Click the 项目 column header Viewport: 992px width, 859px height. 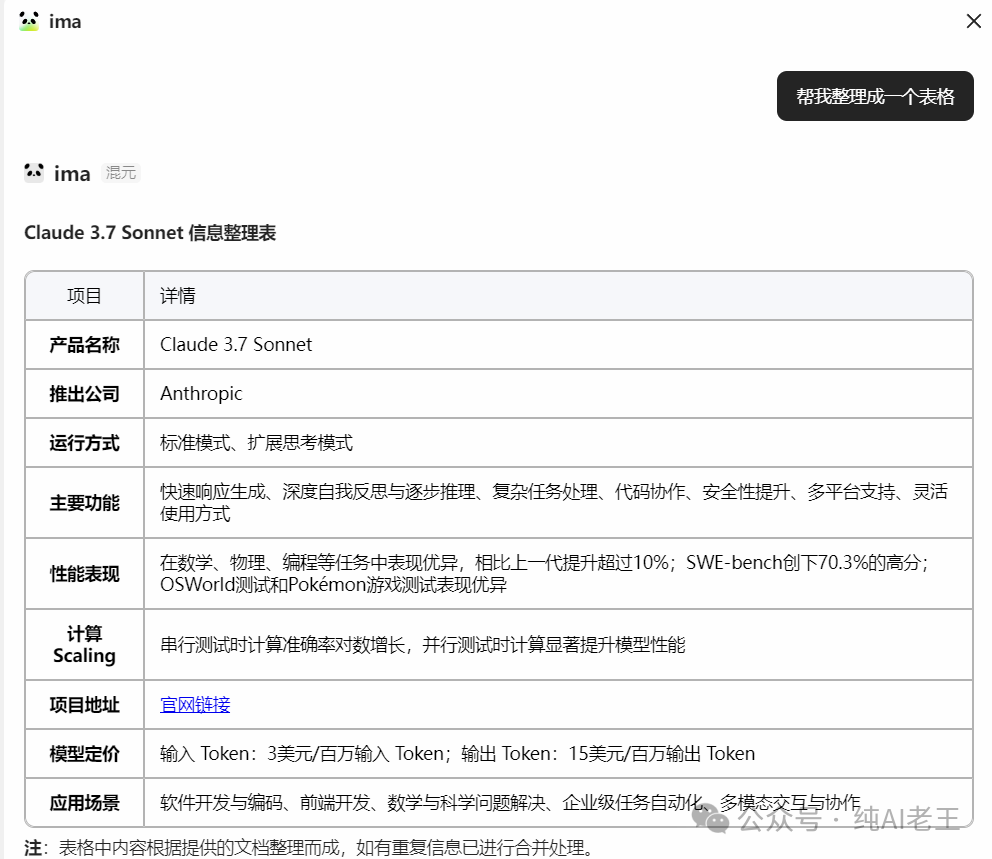pyautogui.click(x=85, y=295)
